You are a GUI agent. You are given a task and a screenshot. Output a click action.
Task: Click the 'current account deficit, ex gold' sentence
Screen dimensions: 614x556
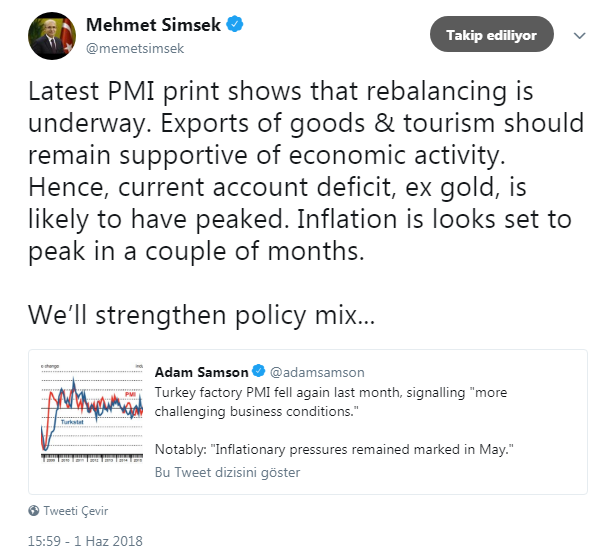pos(289,186)
